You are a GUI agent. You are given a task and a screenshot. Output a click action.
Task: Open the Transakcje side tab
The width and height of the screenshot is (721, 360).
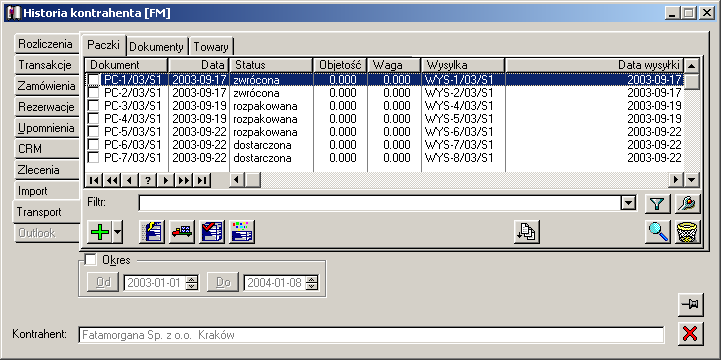coord(46,65)
